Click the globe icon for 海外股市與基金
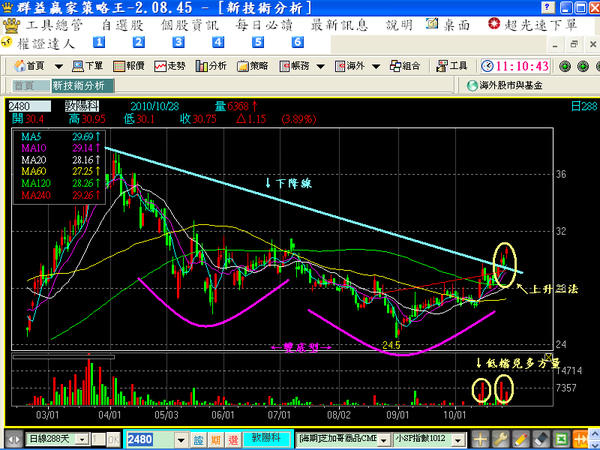 pyautogui.click(x=472, y=85)
